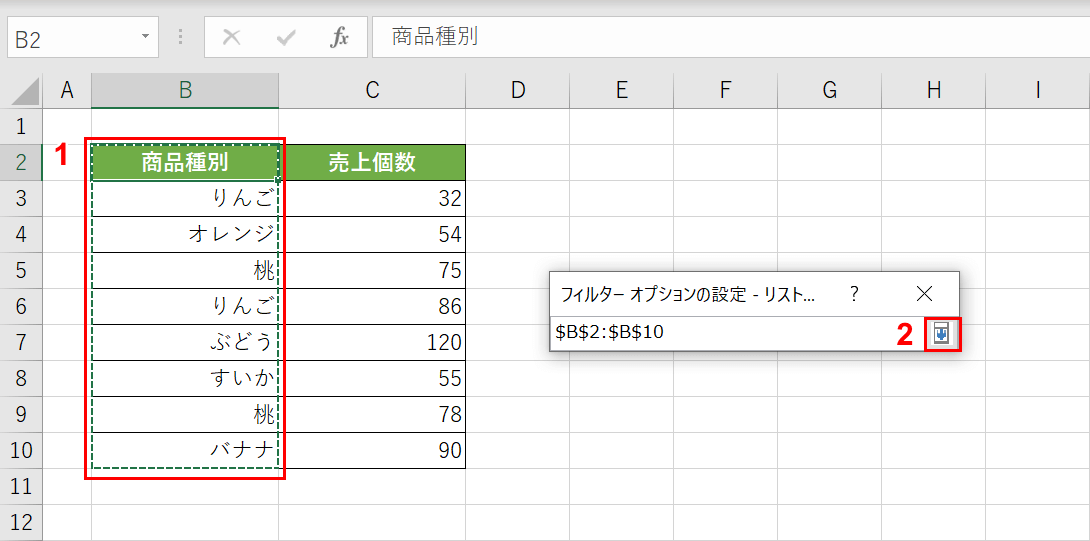Click the cell with value 86
Viewport: 1090px width, 541px height.
[372, 307]
